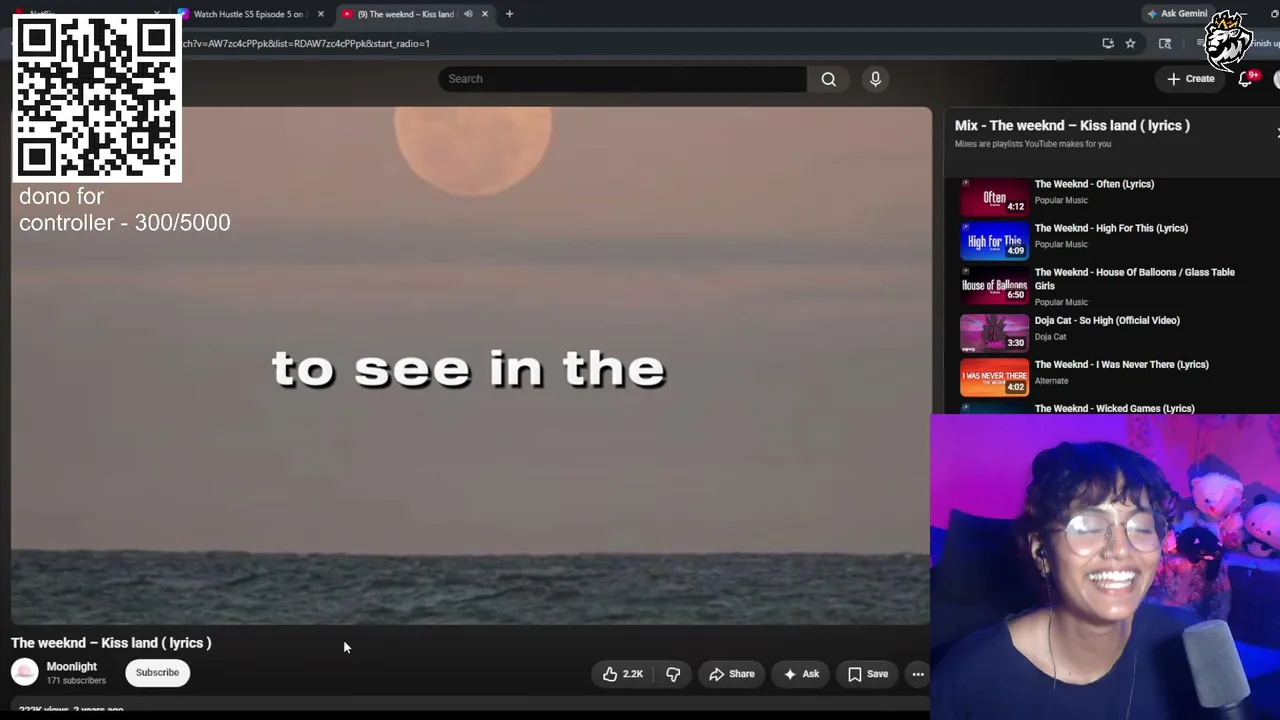Screen dimensions: 1280x720
Task: Start voice search with the microphone icon
Action: point(875,79)
